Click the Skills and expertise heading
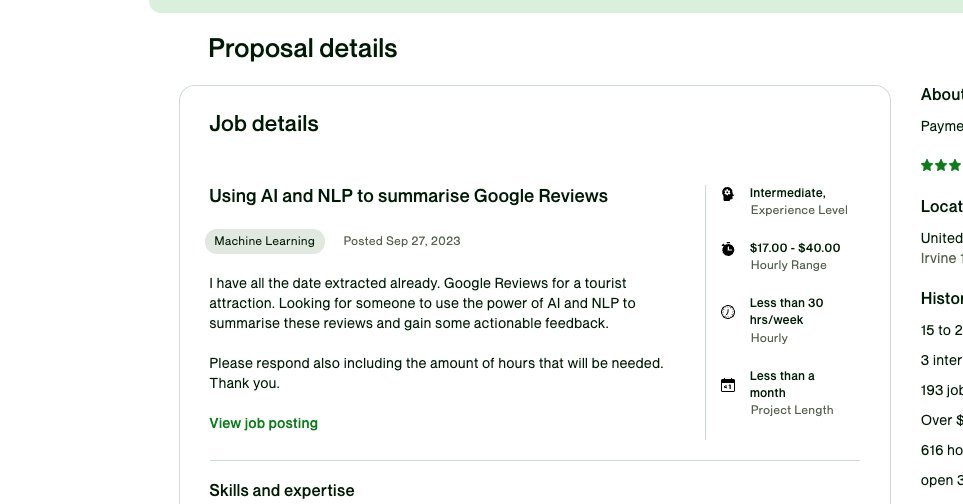This screenshot has width=963, height=504. (281, 490)
